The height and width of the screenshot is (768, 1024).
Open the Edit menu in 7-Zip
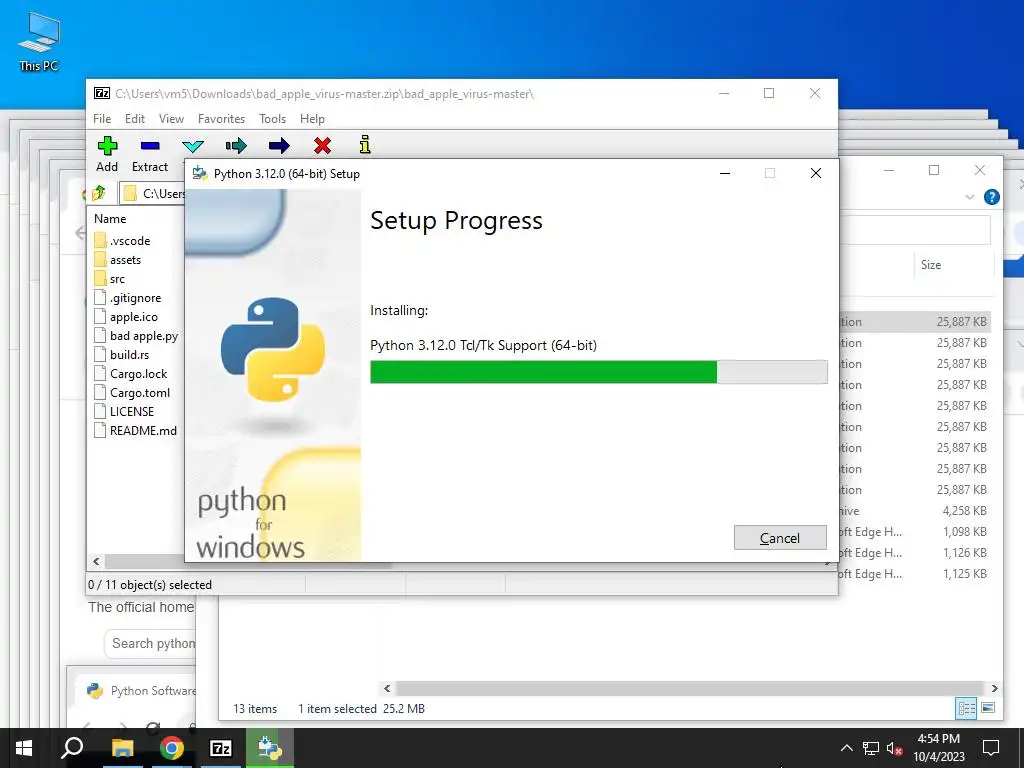pos(135,119)
